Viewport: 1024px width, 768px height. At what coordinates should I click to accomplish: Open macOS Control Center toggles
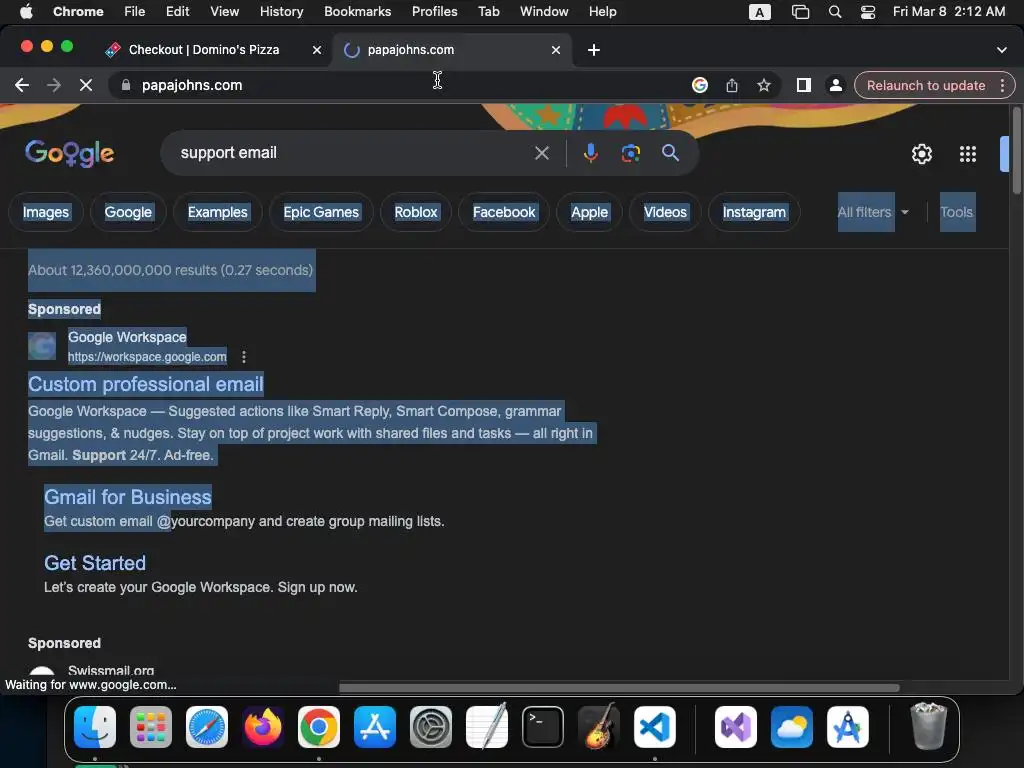coord(867,12)
